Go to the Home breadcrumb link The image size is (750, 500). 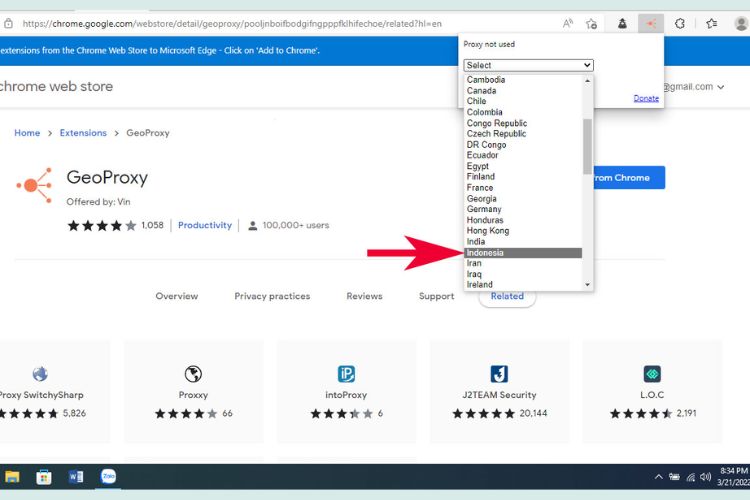point(27,133)
